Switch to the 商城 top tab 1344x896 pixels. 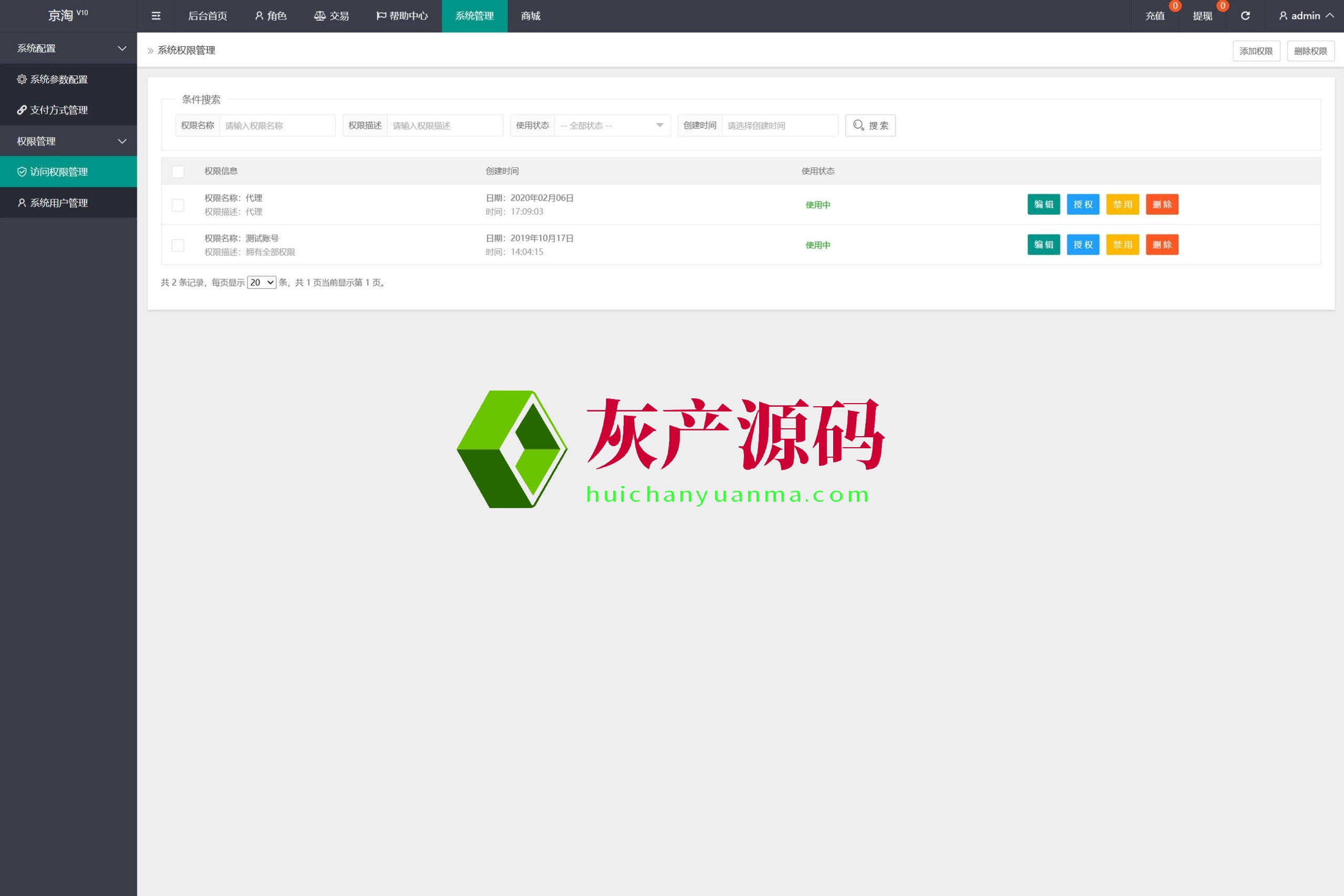click(x=530, y=16)
